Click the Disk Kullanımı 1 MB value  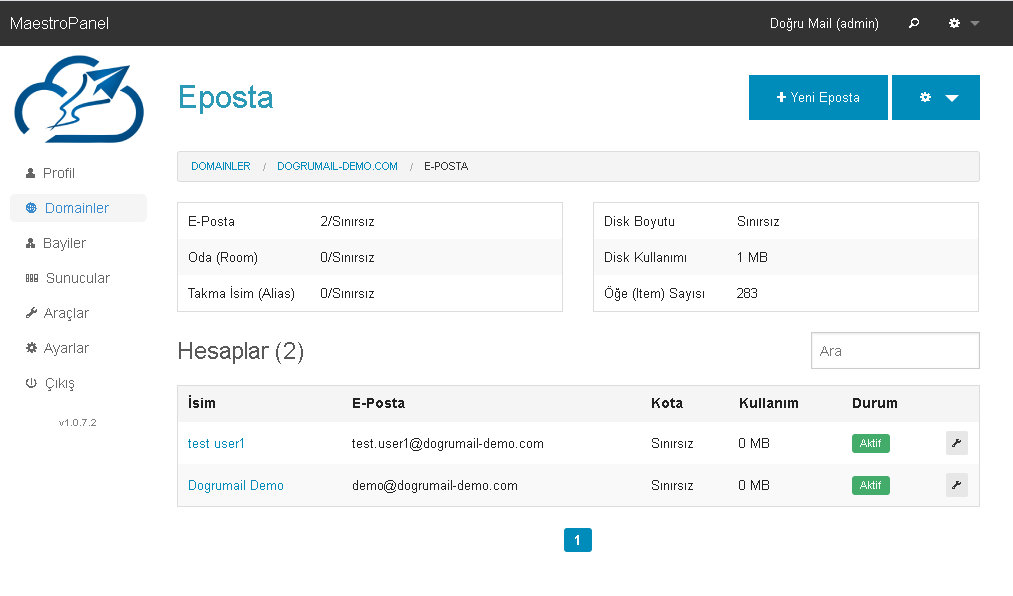click(x=752, y=257)
